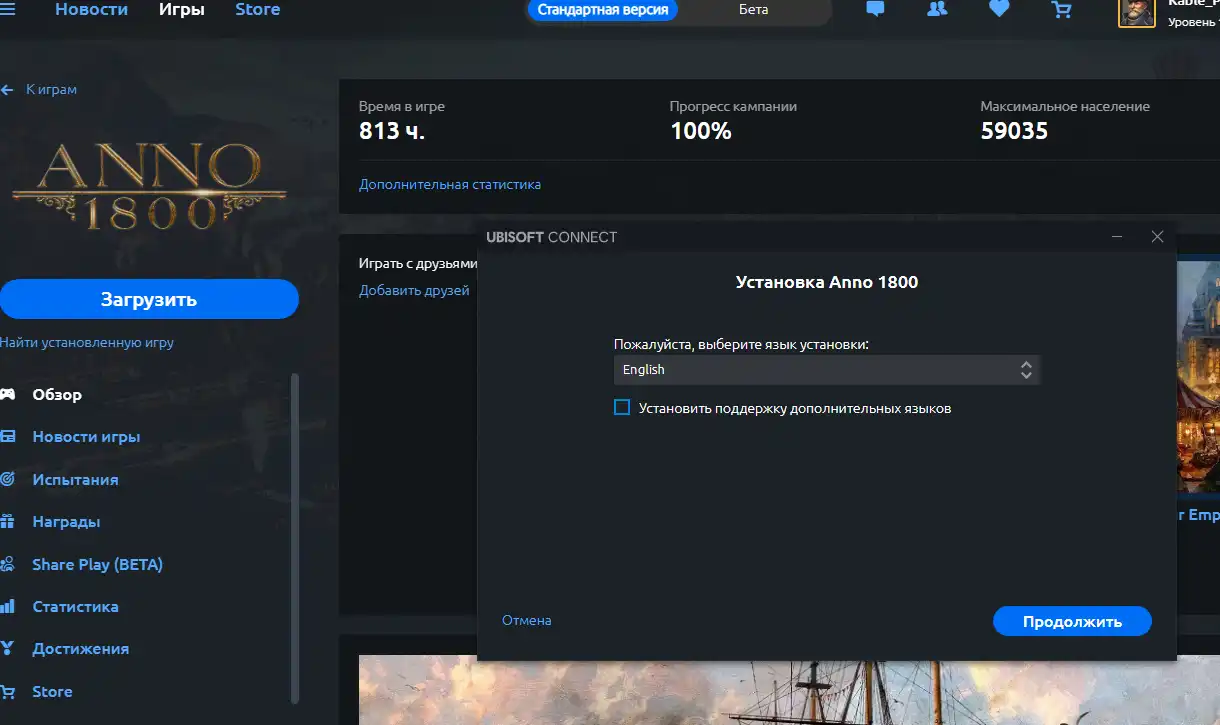The image size is (1220, 725).
Task: Open the installation language dropdown showing English
Action: click(827, 370)
